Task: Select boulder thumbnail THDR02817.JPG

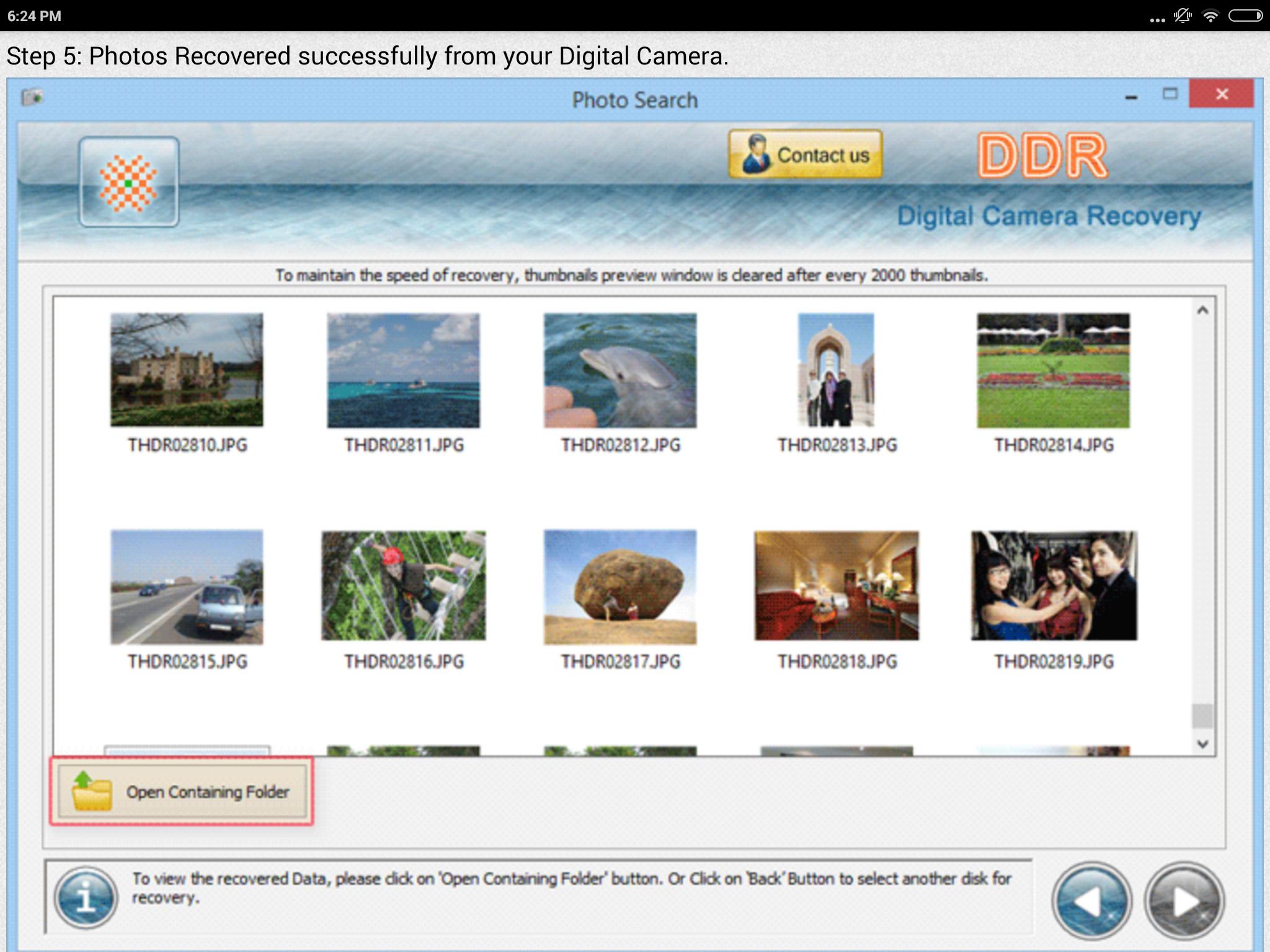Action: click(620, 587)
